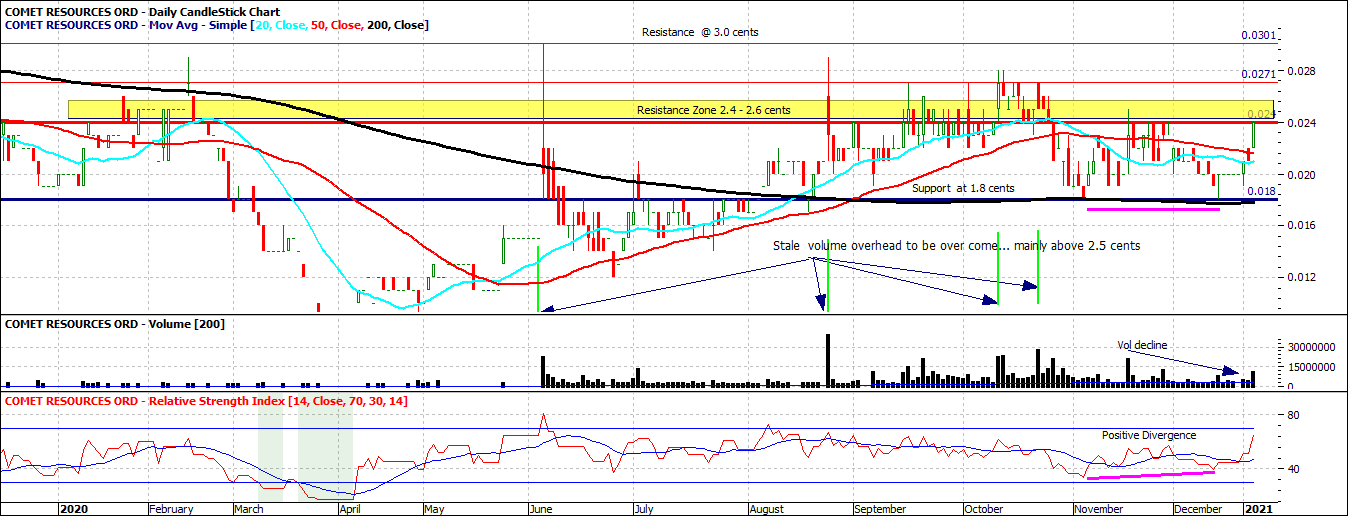Select the 'Resistance @ 3.0 cents' annotation
The width and height of the screenshot is (1348, 516).
pyautogui.click(x=700, y=32)
